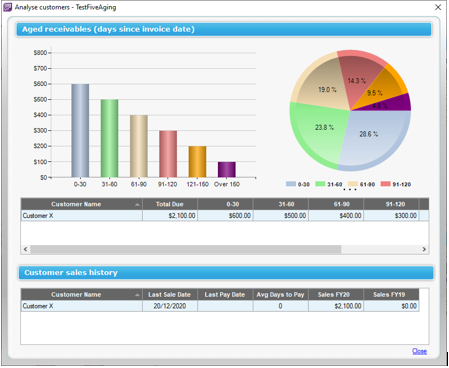Click the 14.3 % pie slice
This screenshot has width=449, height=368.
tap(358, 75)
